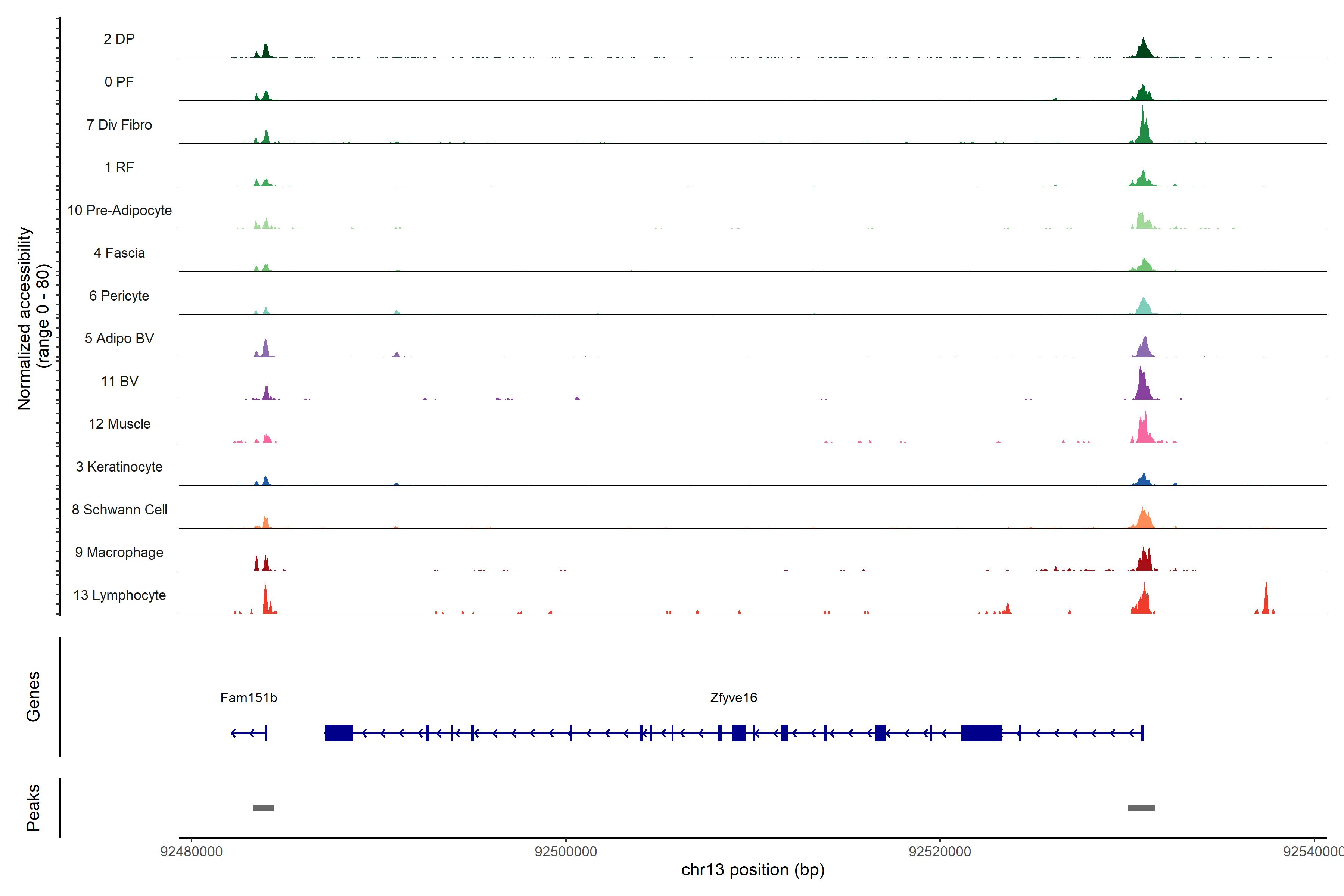Click the Zfyve16 gene label
The height and width of the screenshot is (896, 1344).
[733, 698]
